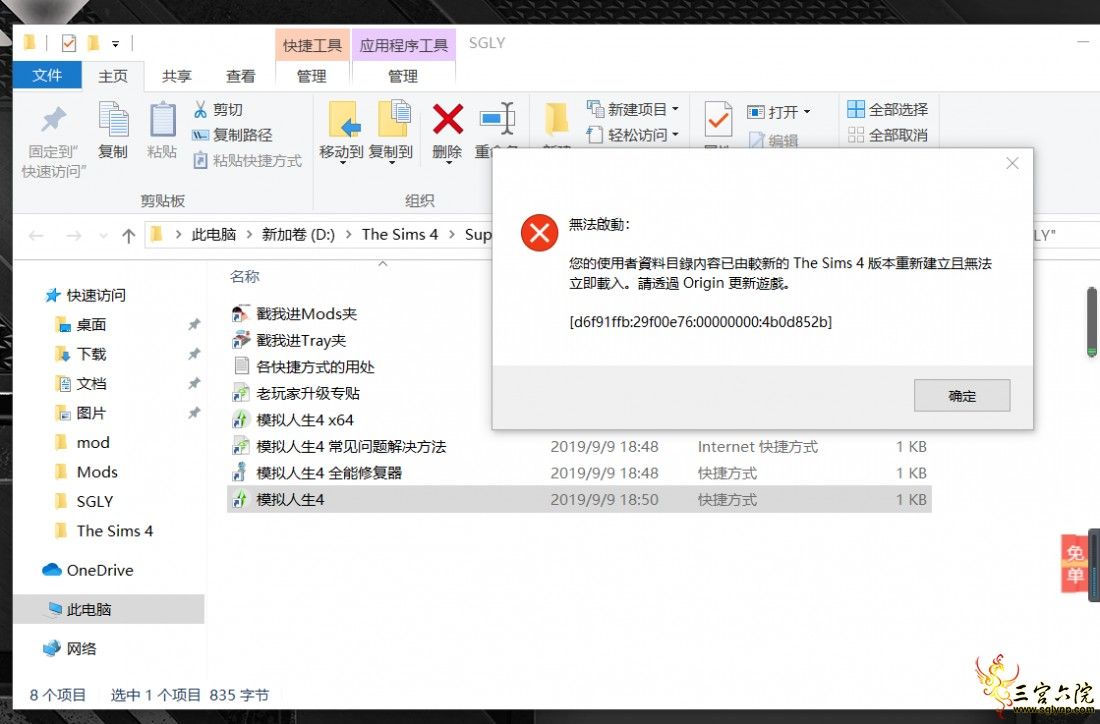Select Network (网络) in sidebar
Viewport: 1100px width, 724px height.
click(x=69, y=649)
